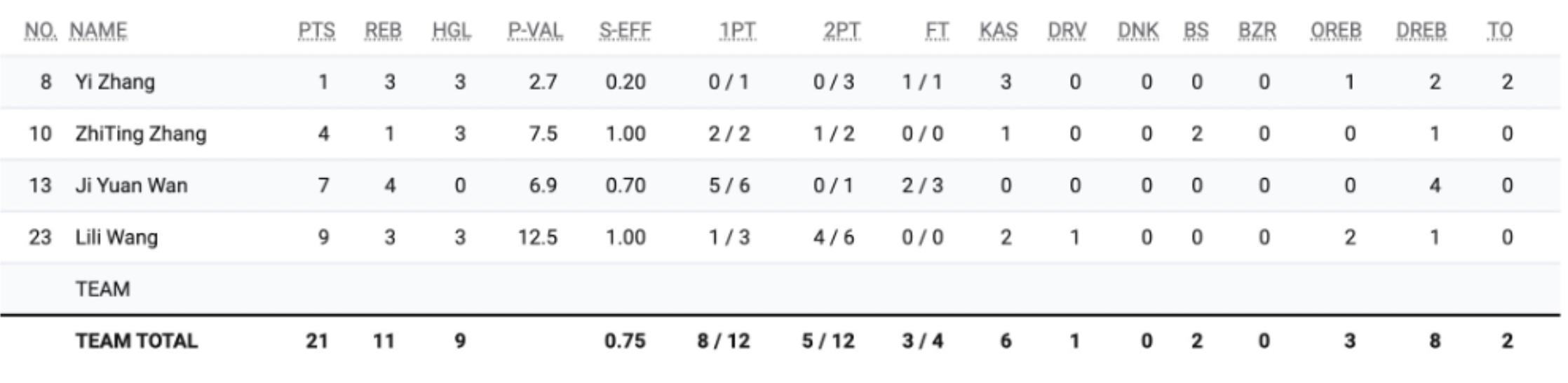This screenshot has width=1568, height=383.
Task: Click the HGL column header
Action: (452, 31)
